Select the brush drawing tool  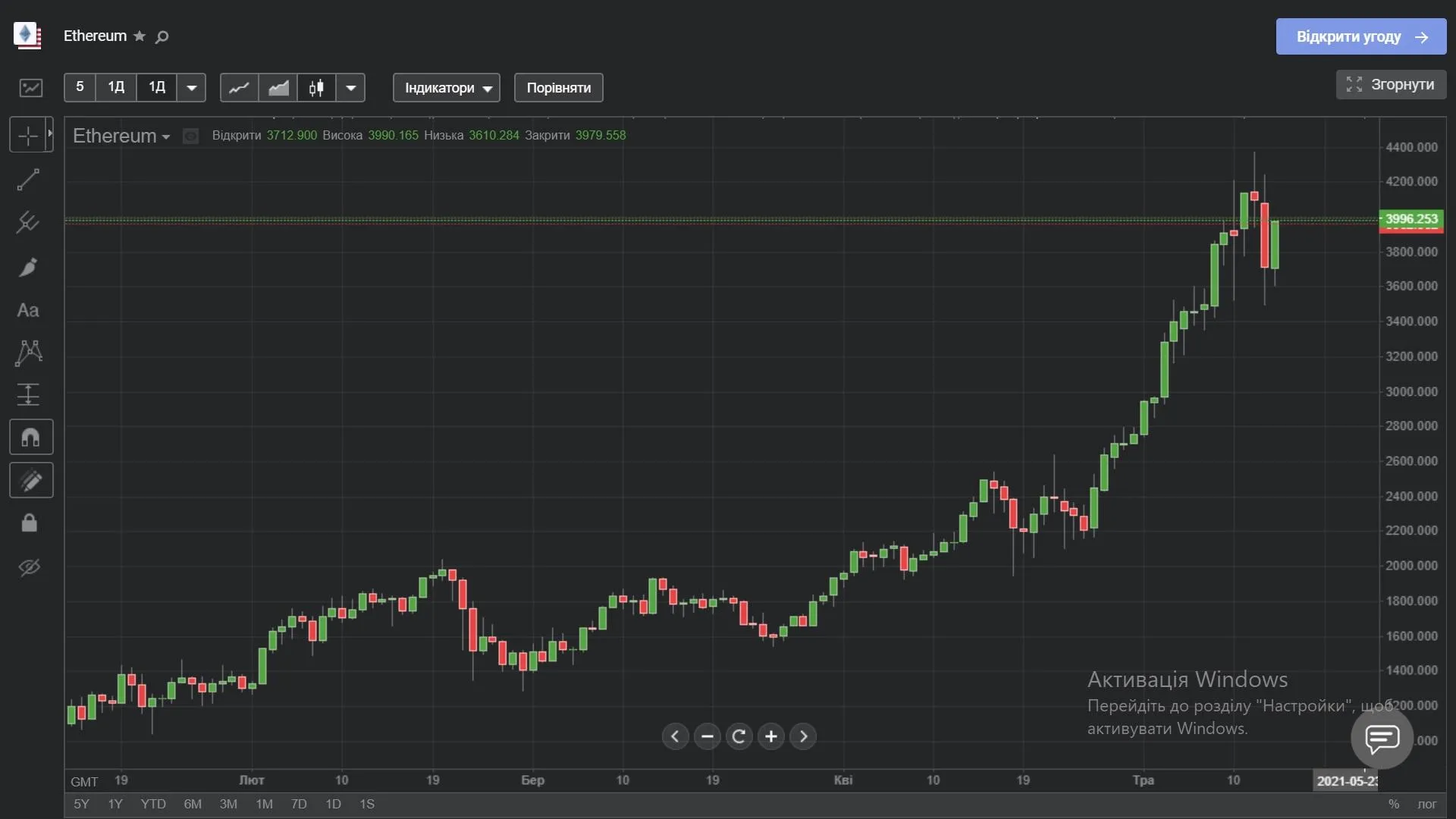tap(28, 267)
